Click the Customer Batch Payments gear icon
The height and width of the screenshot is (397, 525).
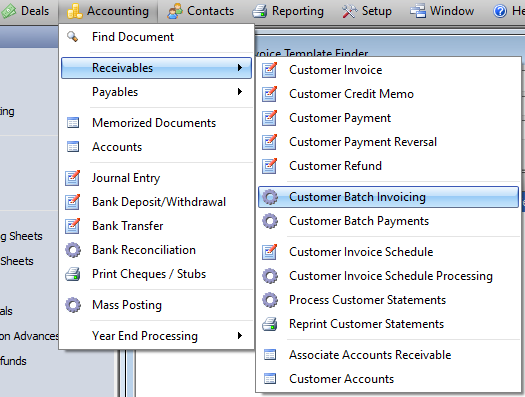tap(270, 221)
